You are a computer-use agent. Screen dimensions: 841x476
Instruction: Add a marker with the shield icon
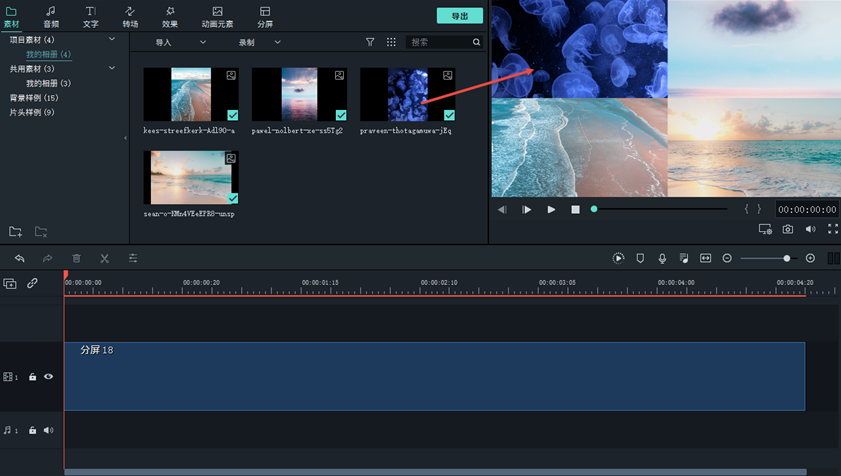tap(640, 258)
